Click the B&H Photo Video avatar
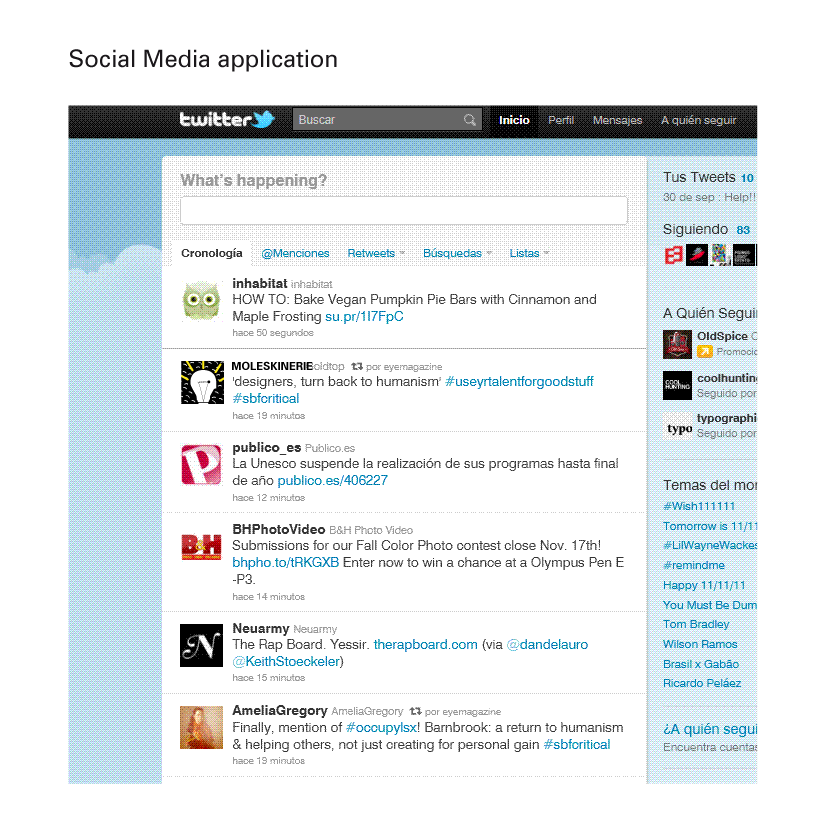Screen dimensions: 818x818 coord(201,546)
